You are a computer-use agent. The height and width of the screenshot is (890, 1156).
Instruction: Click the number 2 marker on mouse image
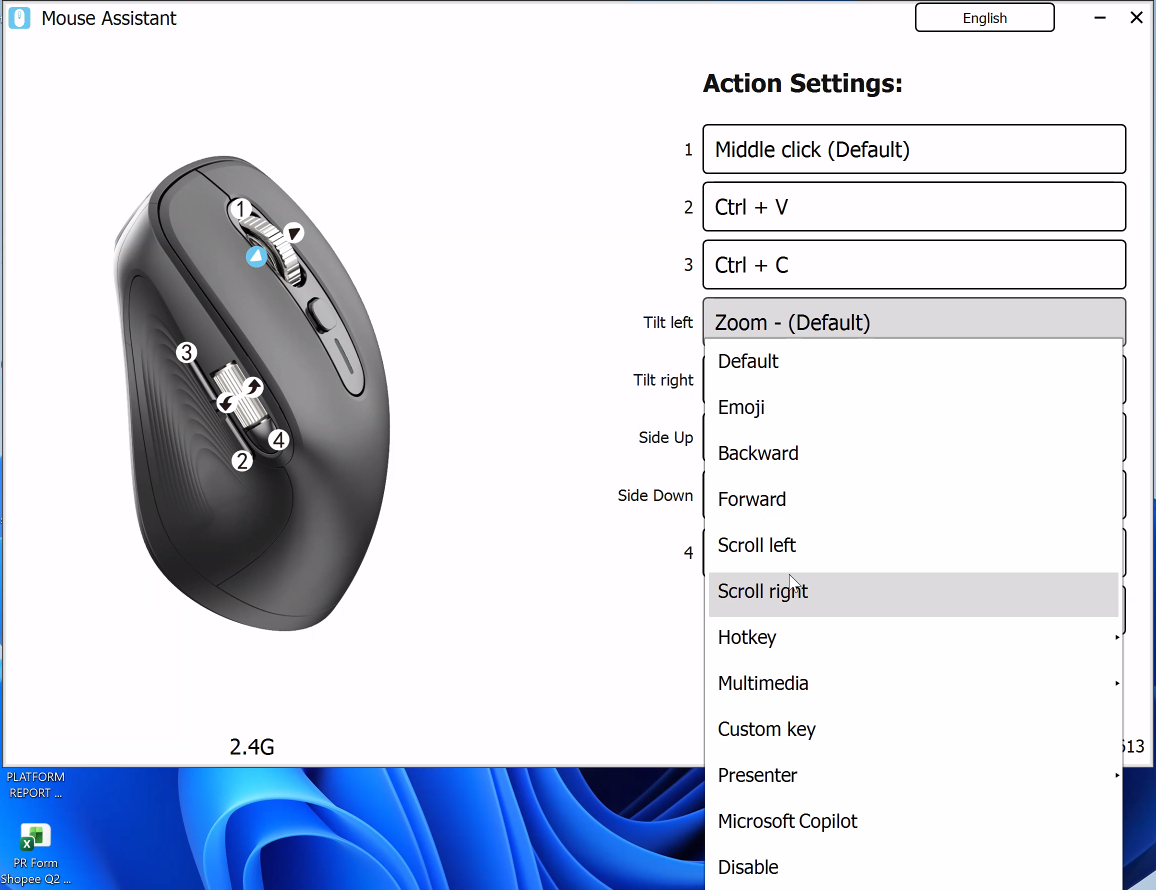click(242, 461)
